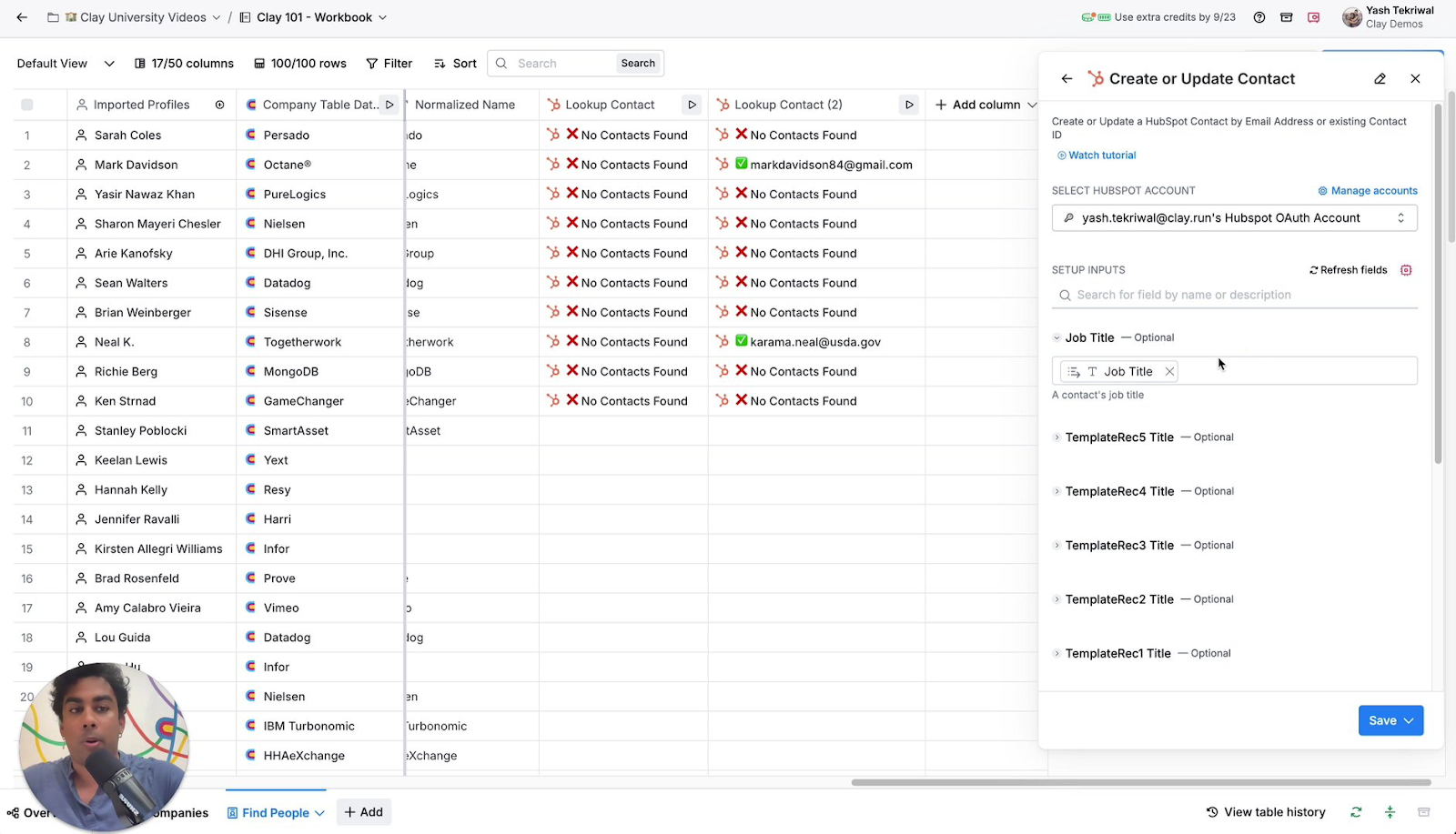The width and height of the screenshot is (1456, 834).
Task: Go back from Create or Update Contact panel
Action: coord(1067,79)
